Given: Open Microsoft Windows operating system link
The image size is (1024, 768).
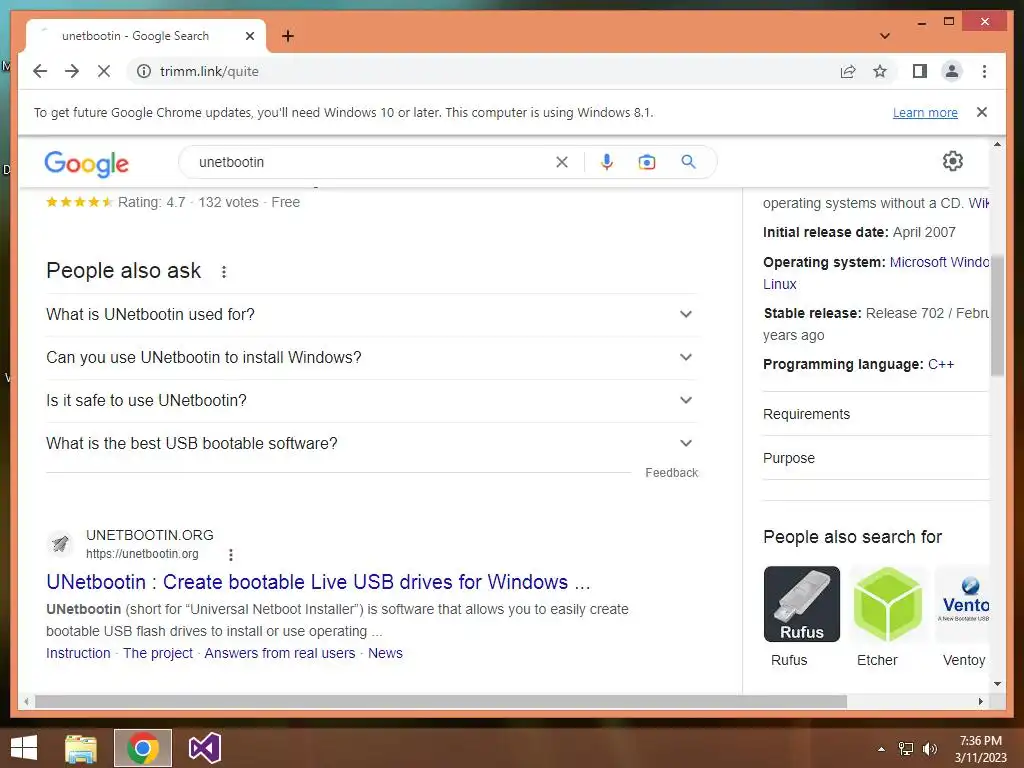Looking at the screenshot, I should [x=939, y=262].
